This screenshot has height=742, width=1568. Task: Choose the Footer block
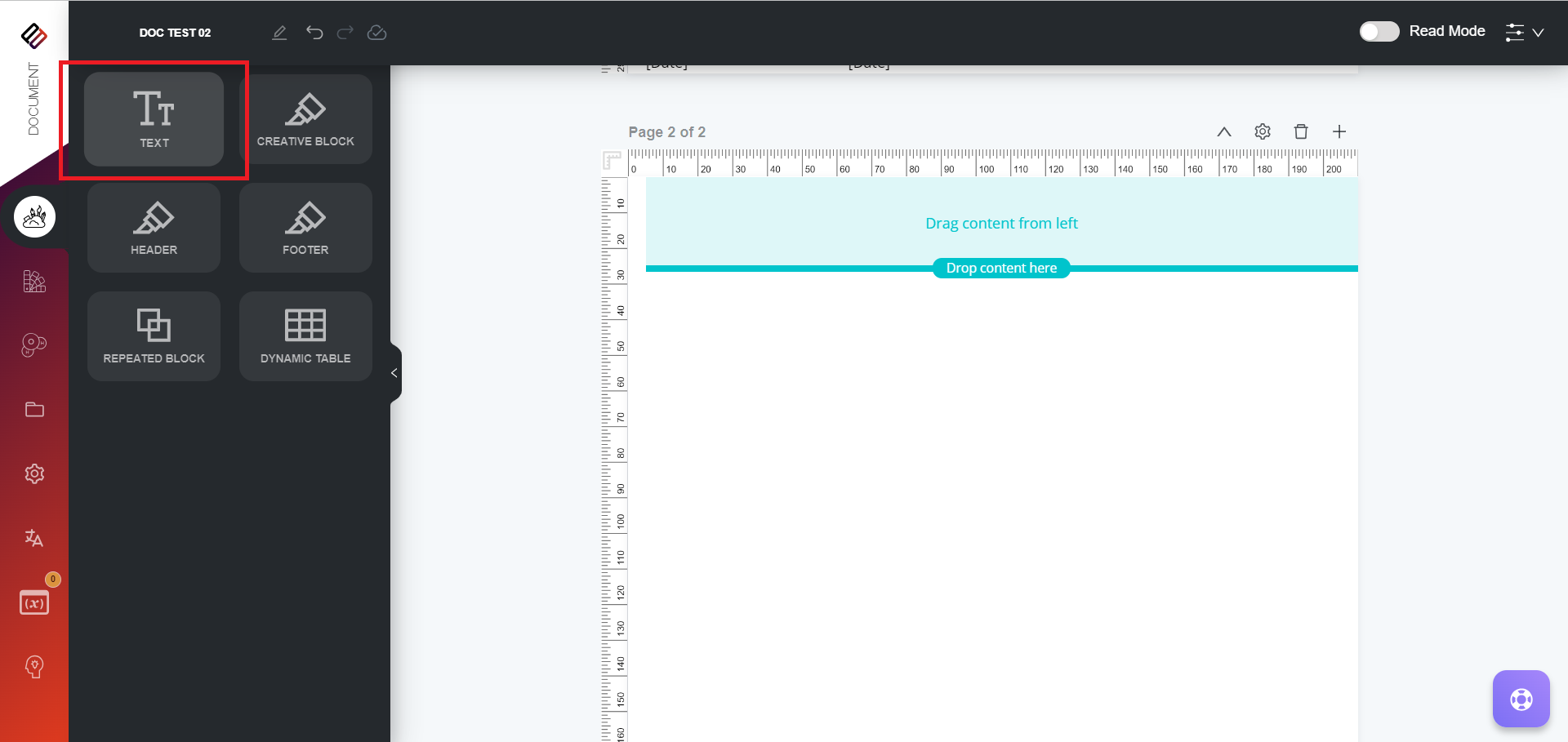[305, 228]
